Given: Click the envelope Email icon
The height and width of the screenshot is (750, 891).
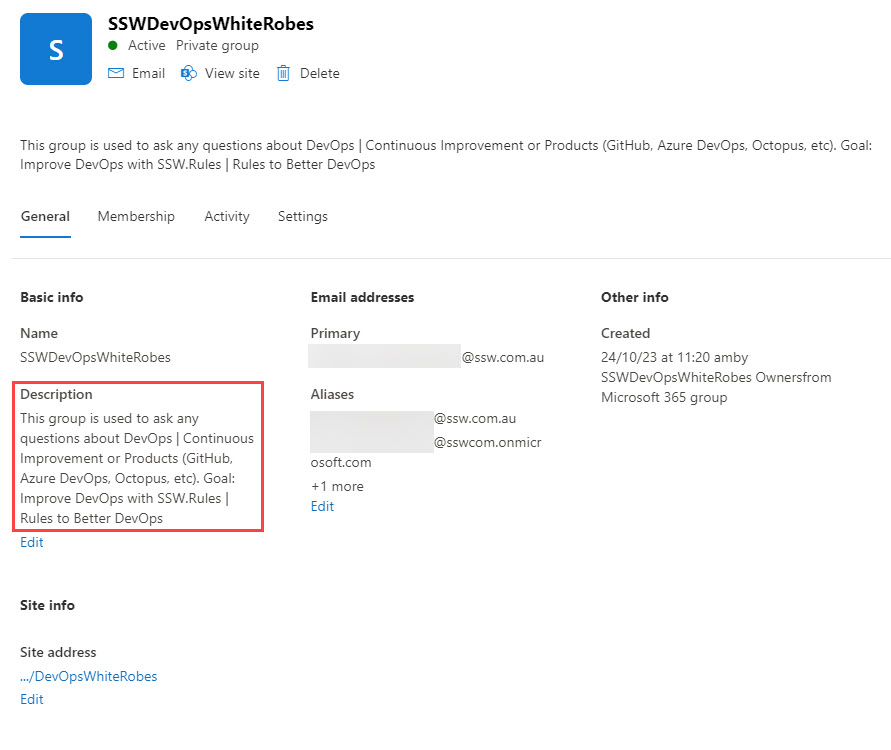Looking at the screenshot, I should point(116,73).
